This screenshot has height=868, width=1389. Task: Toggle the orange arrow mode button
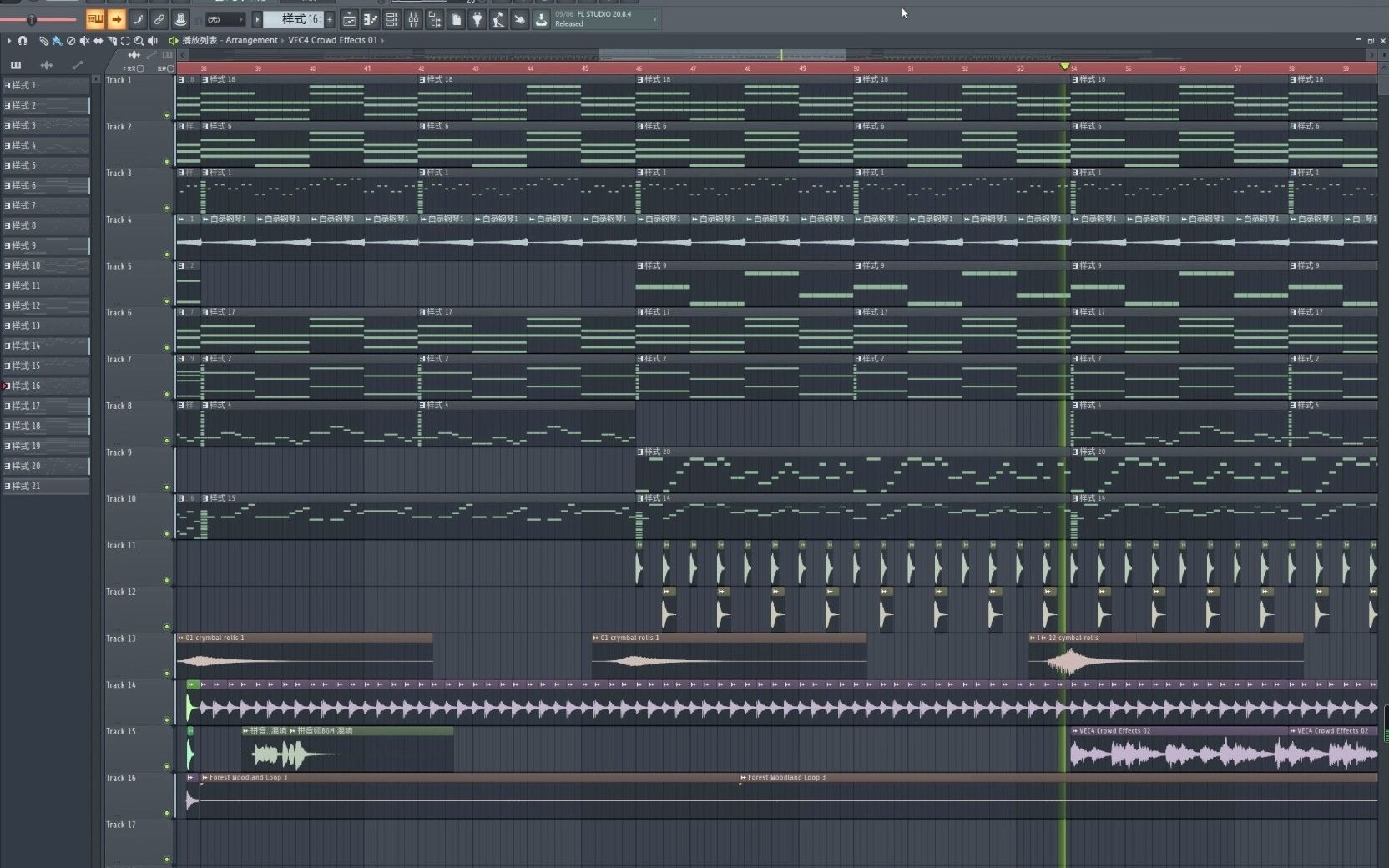(x=116, y=19)
